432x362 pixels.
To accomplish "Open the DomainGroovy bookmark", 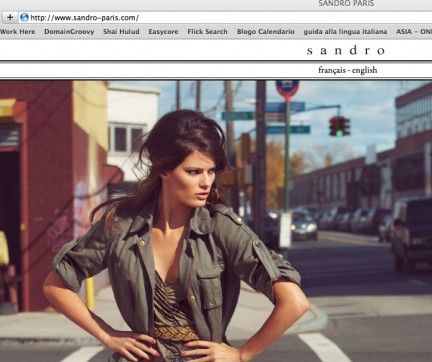I will pos(69,32).
